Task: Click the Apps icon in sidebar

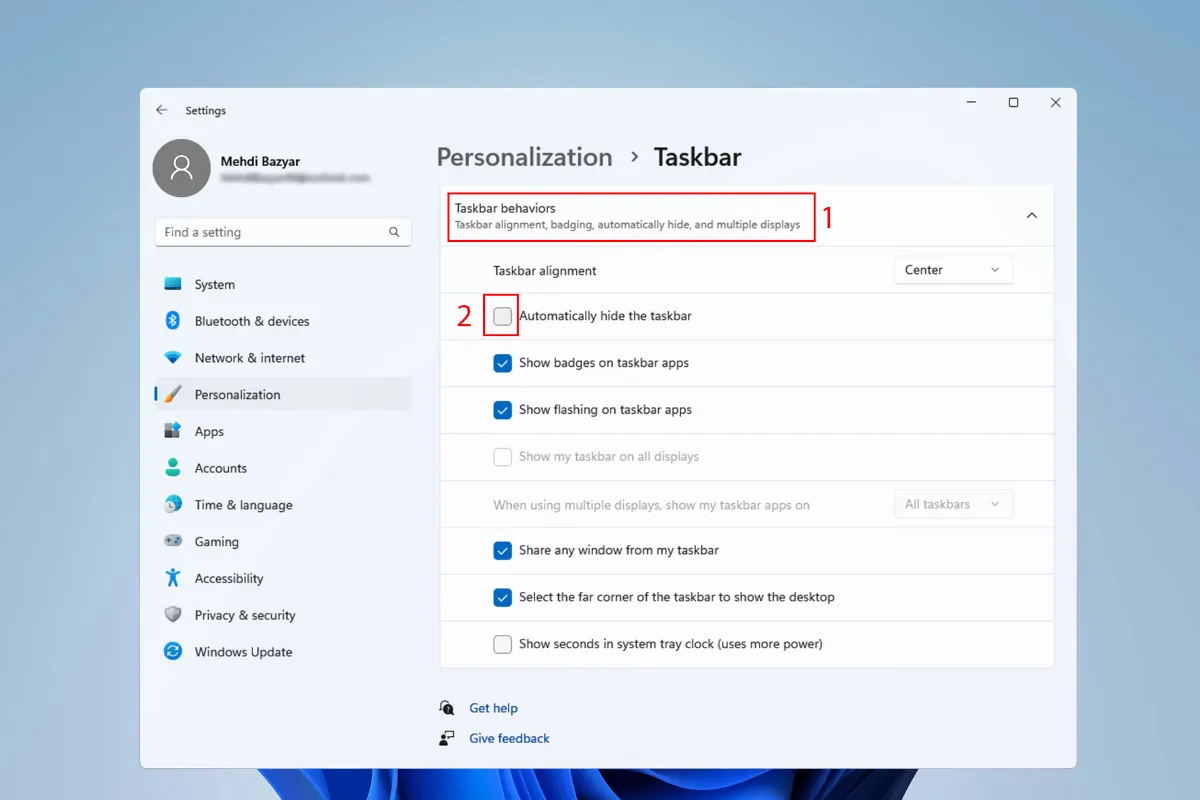Action: pos(173,431)
